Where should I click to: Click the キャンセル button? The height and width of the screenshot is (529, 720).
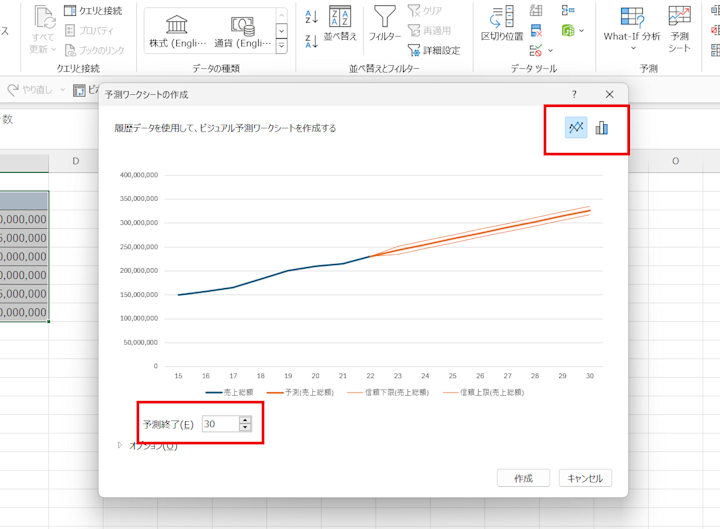coord(585,478)
